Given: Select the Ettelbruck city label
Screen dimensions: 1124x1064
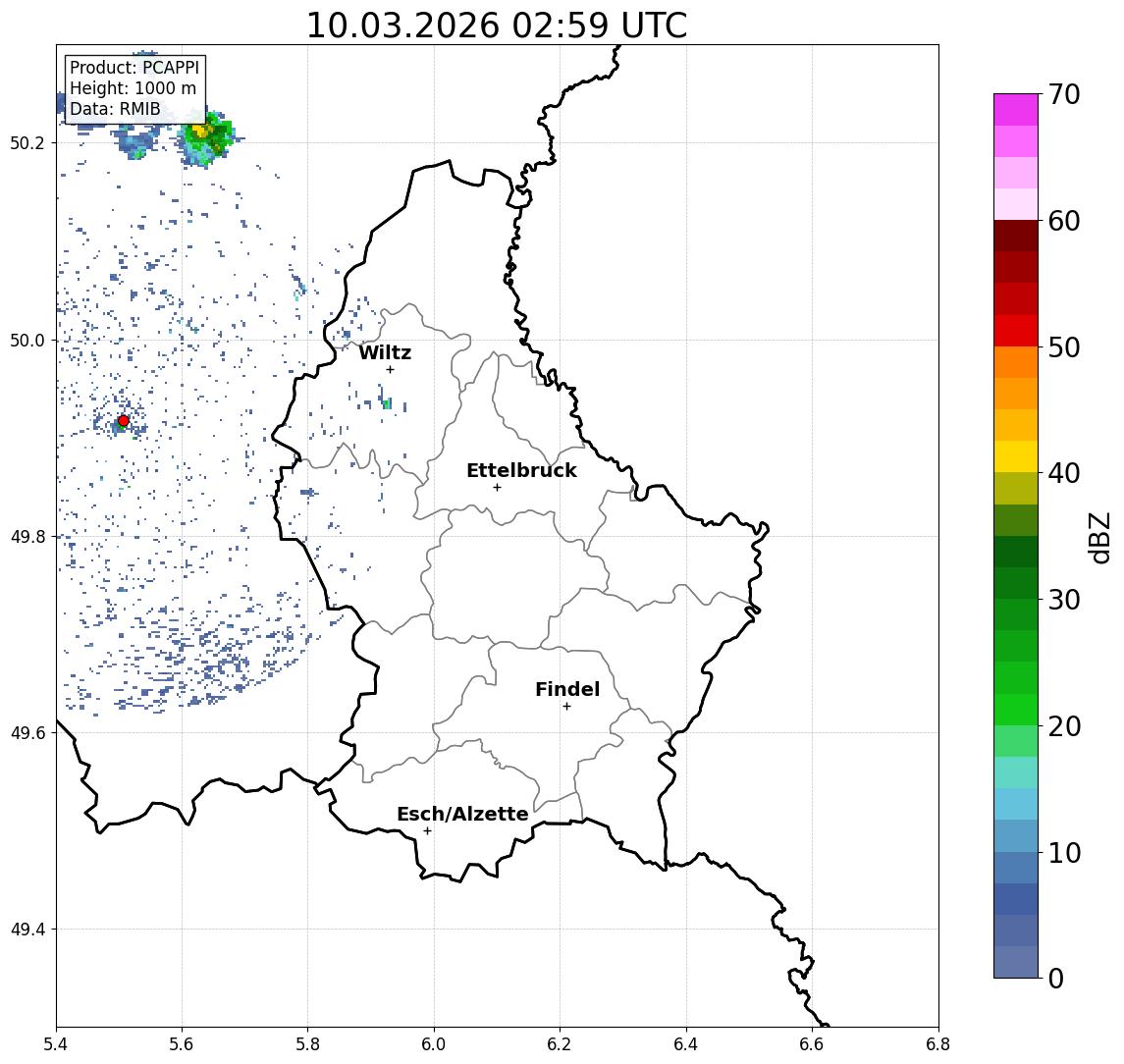Looking at the screenshot, I should tap(521, 470).
